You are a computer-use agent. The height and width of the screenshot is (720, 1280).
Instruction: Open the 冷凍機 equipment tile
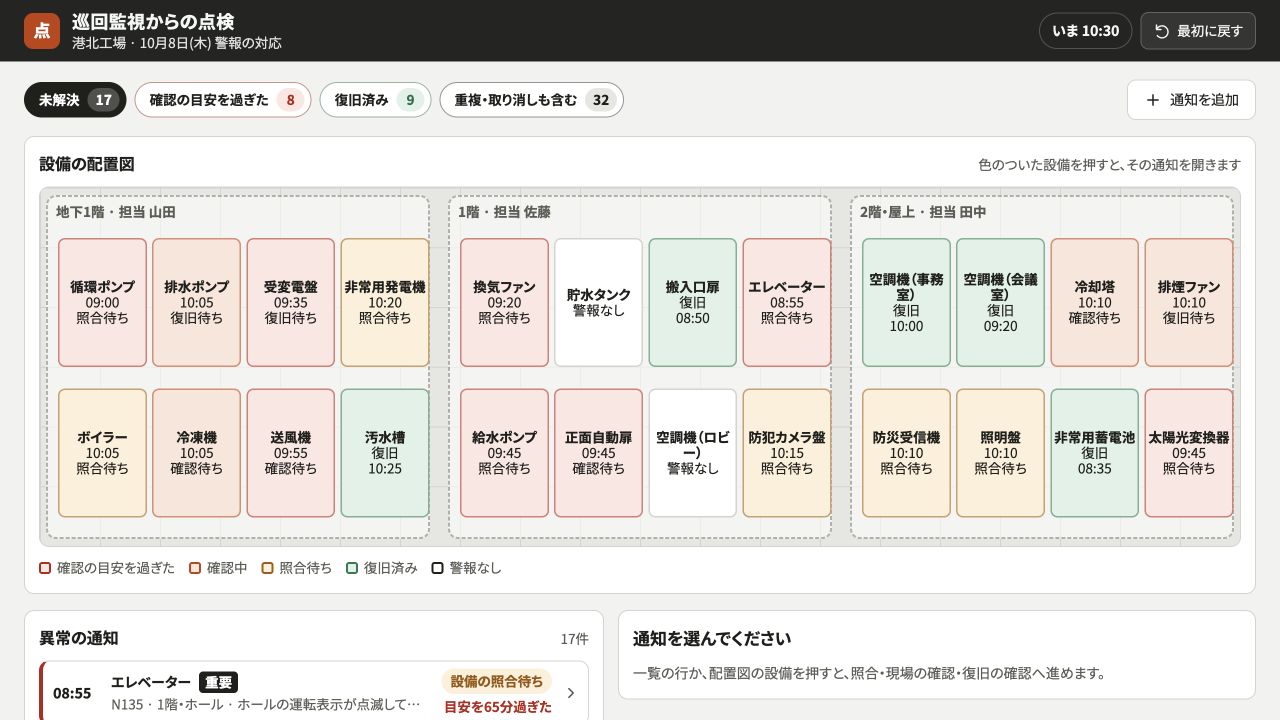coord(197,453)
